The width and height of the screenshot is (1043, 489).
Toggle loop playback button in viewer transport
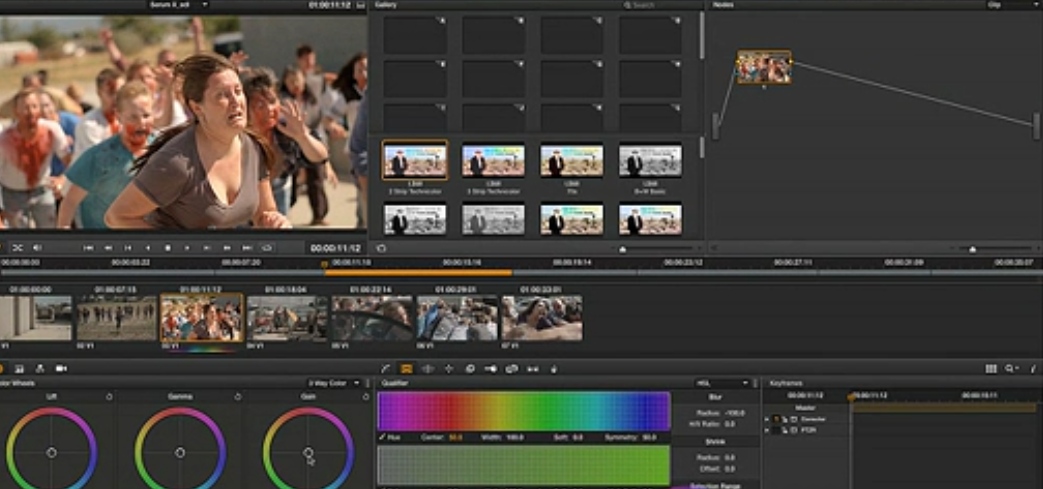267,247
